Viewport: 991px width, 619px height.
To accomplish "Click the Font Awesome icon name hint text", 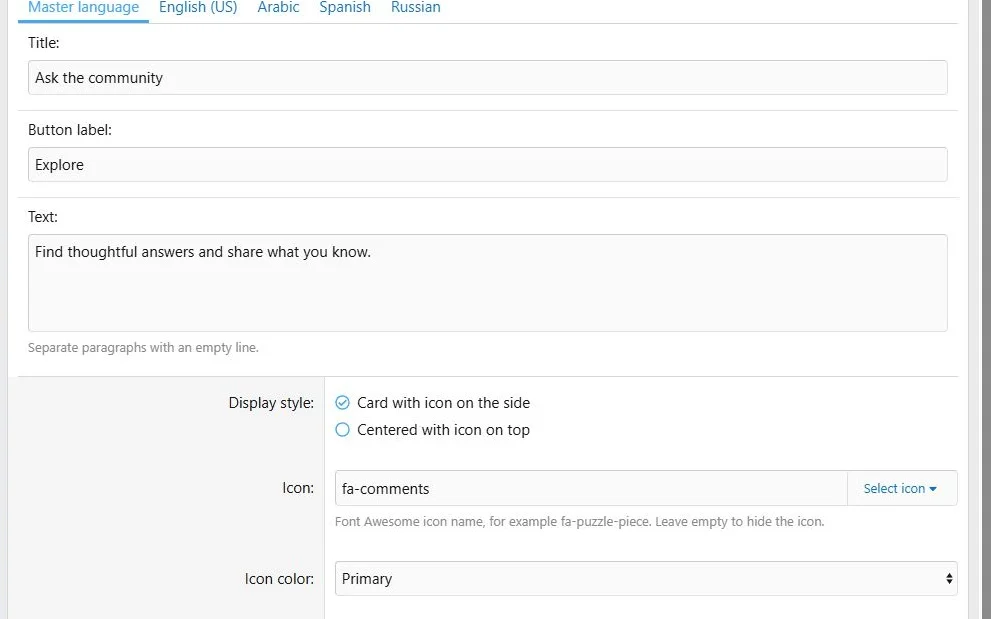I will point(580,522).
